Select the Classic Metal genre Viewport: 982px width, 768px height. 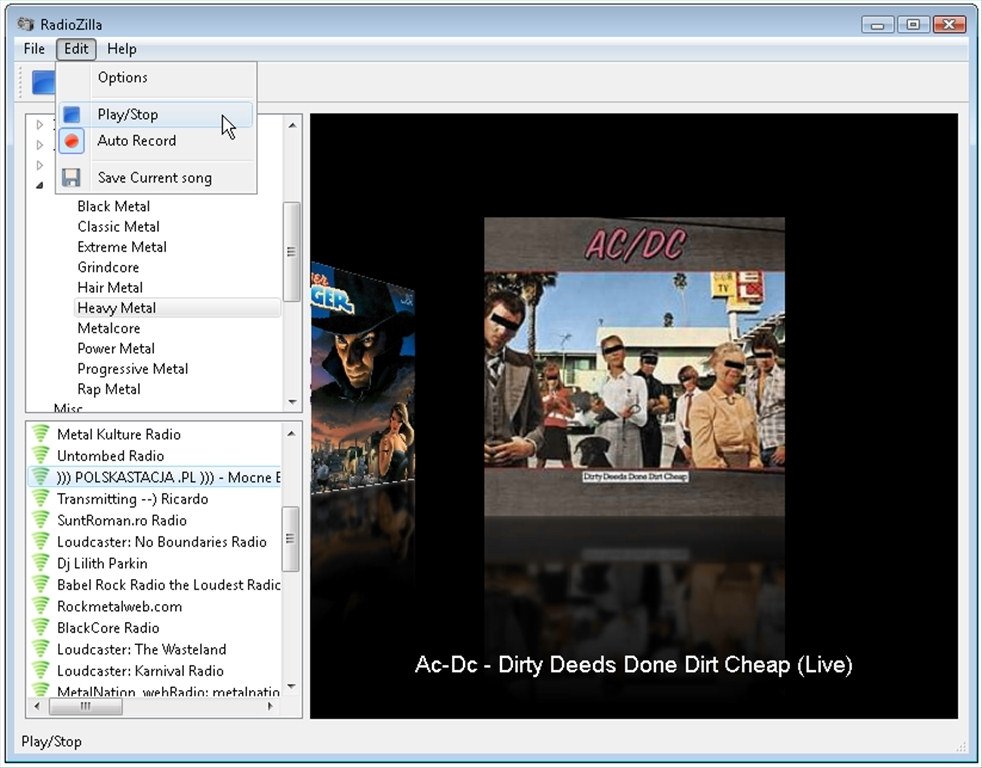tap(118, 227)
